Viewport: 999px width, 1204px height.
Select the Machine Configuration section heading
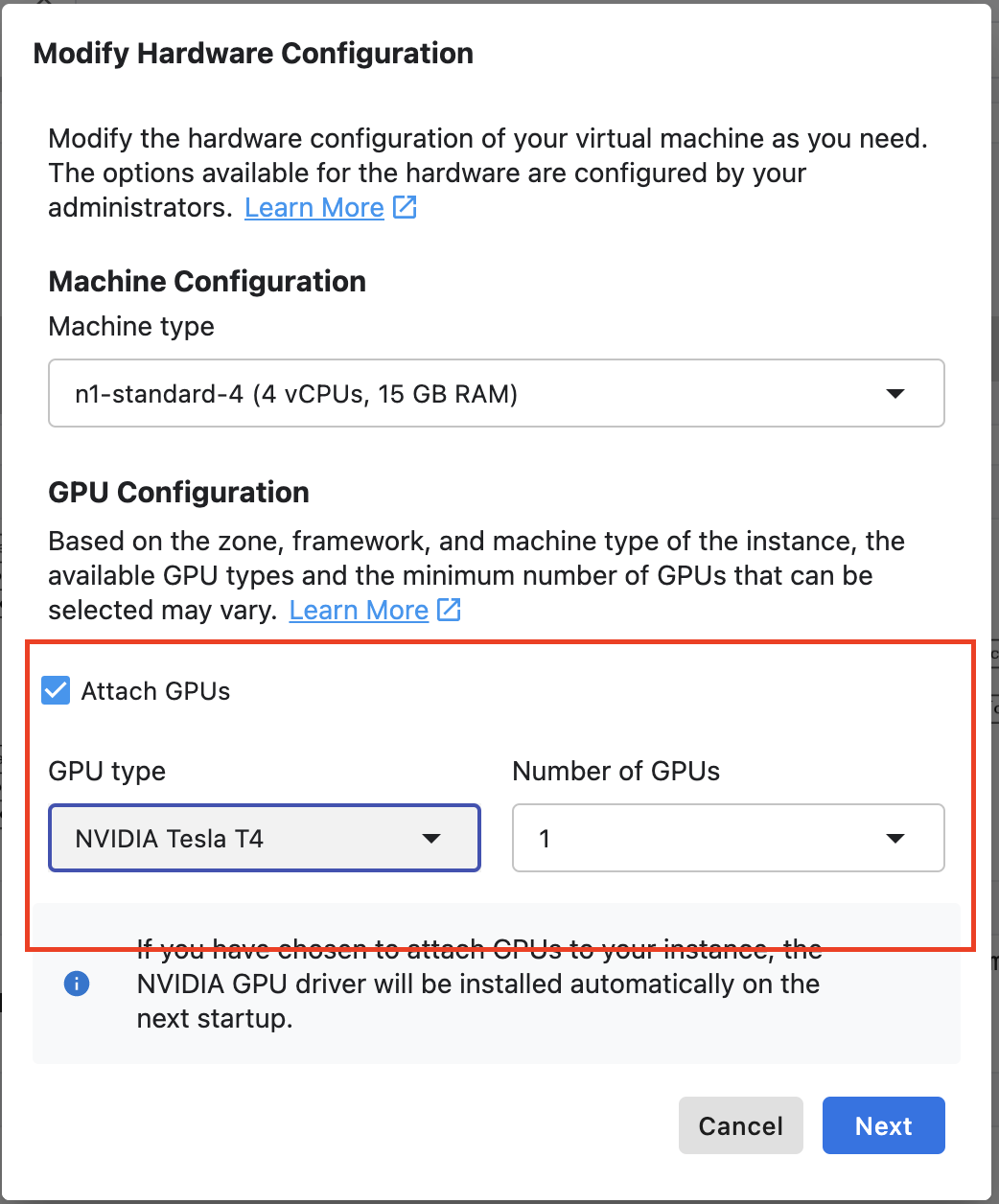coord(207,281)
